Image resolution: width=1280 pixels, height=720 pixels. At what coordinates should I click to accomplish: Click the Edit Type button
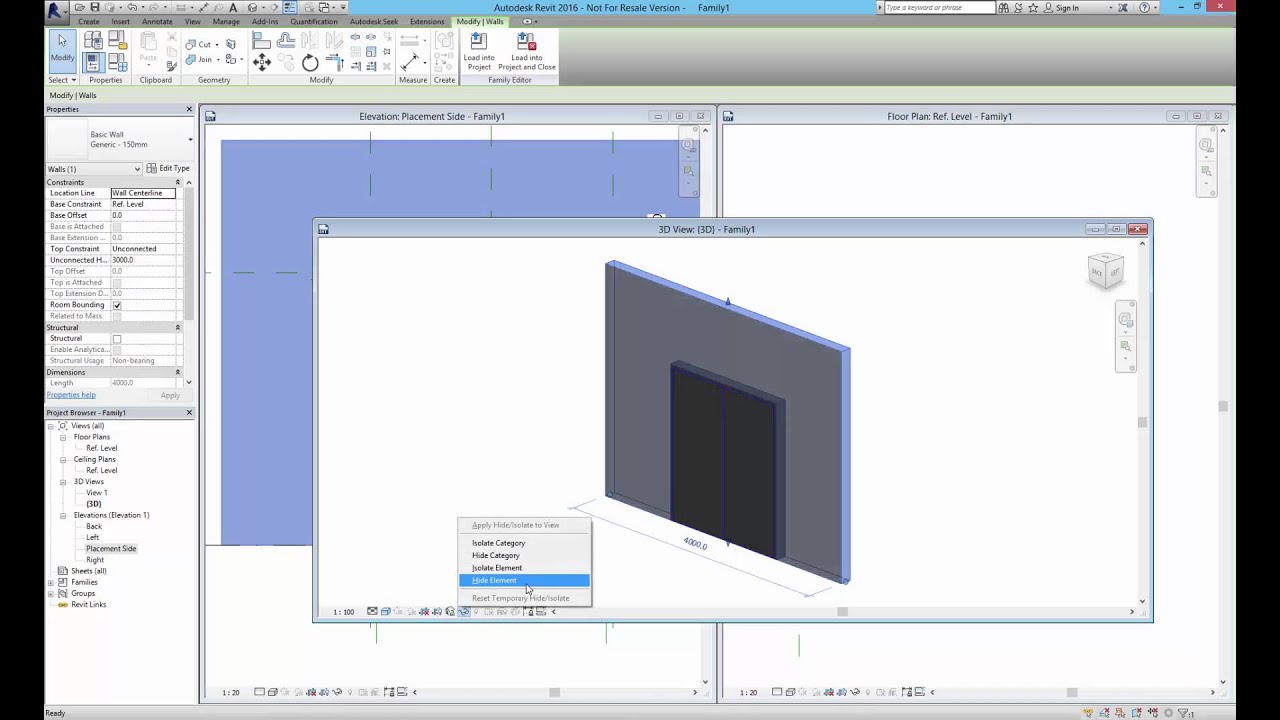168,168
